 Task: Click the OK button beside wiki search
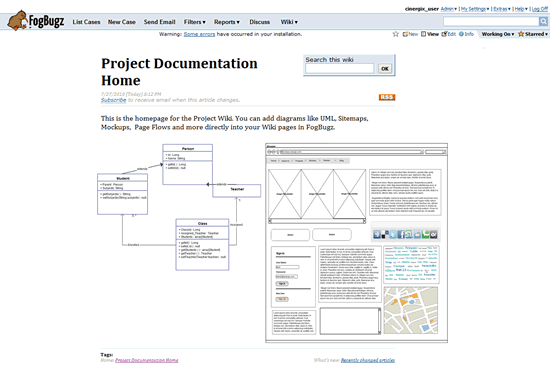pyautogui.click(x=385, y=68)
